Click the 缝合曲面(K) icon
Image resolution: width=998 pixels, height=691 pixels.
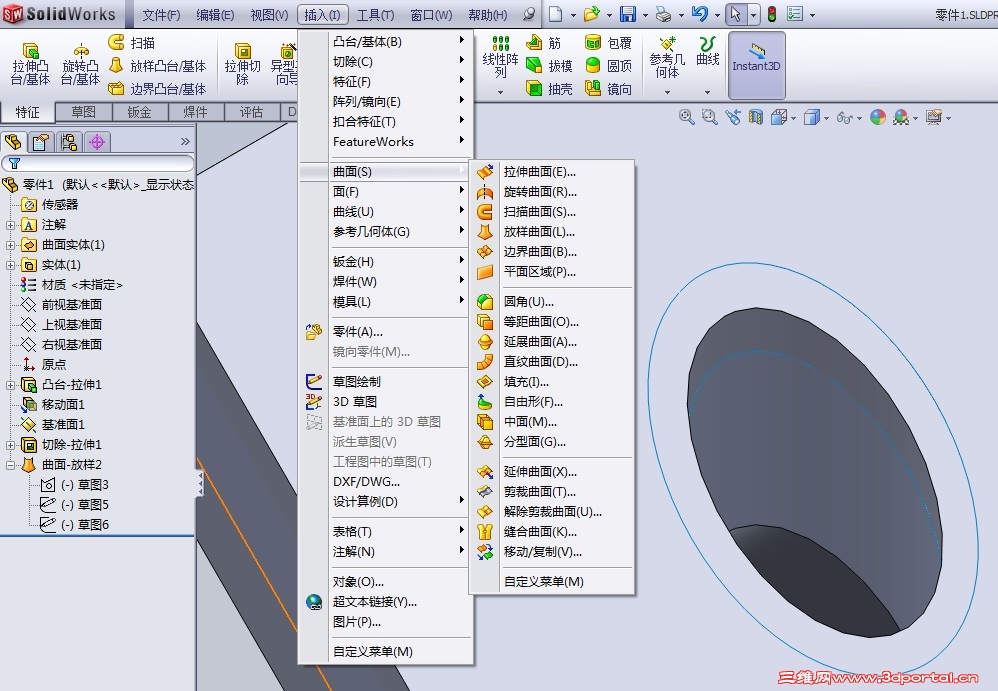tap(485, 532)
